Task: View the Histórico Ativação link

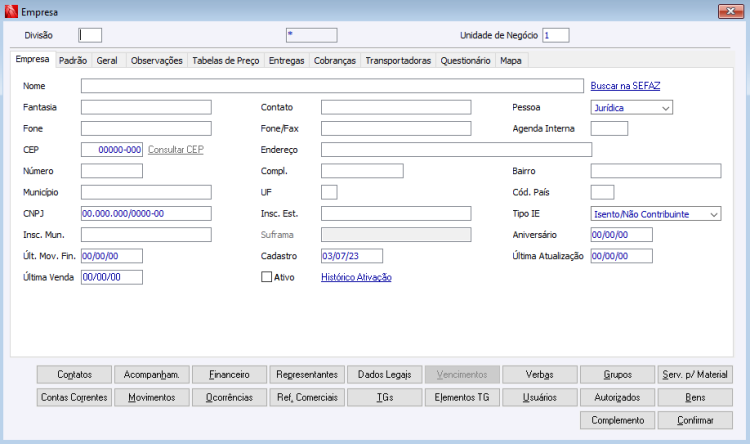Action: (356, 277)
